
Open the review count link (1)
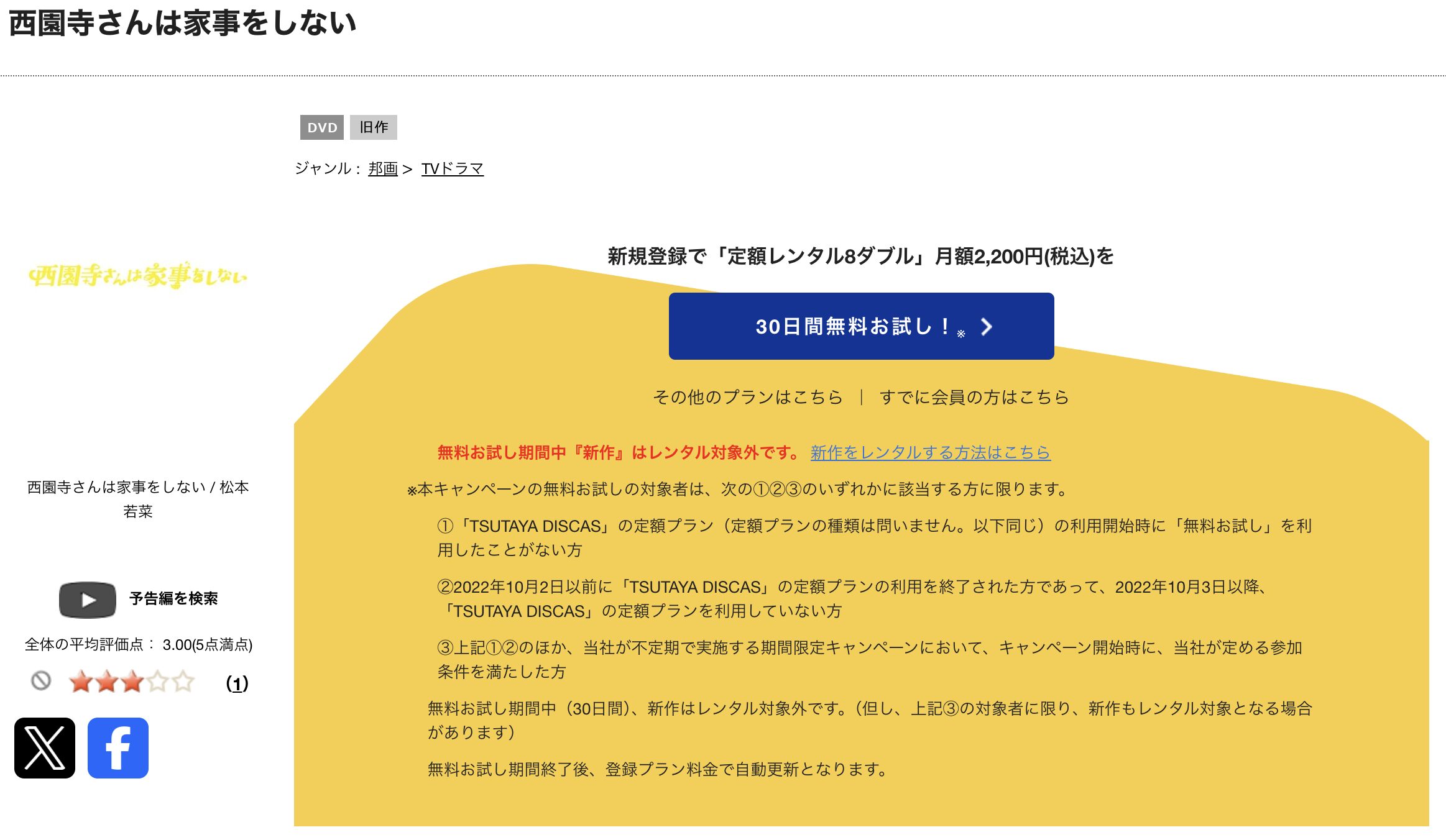coord(237,682)
